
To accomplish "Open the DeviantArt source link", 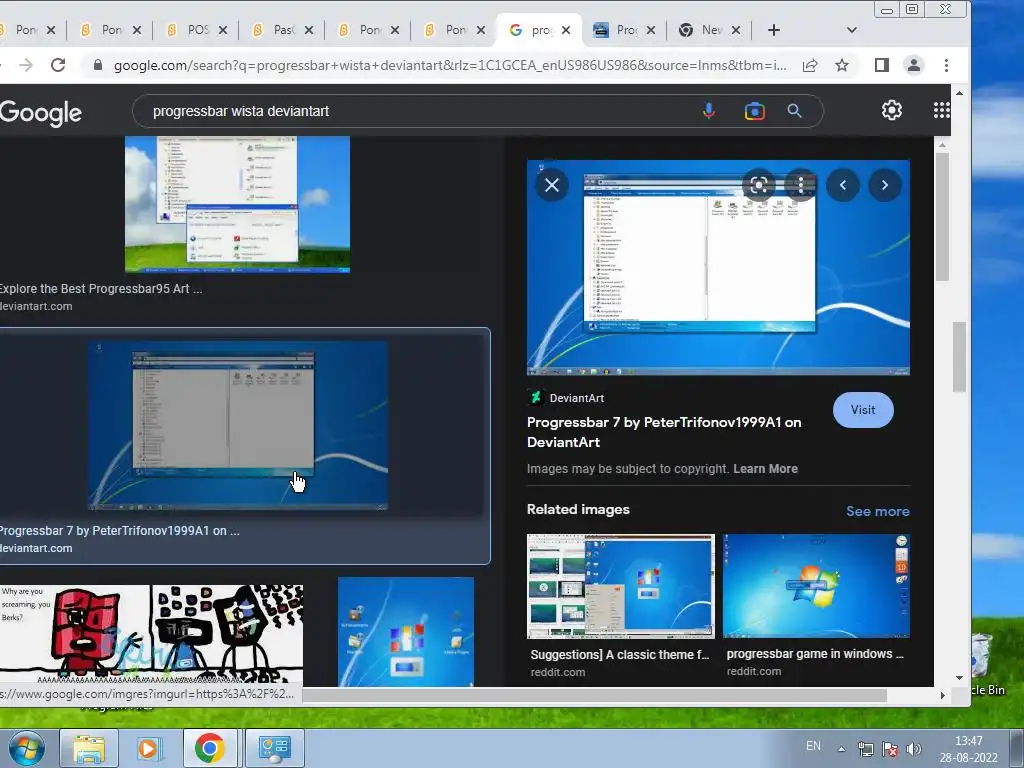I will [x=566, y=398].
